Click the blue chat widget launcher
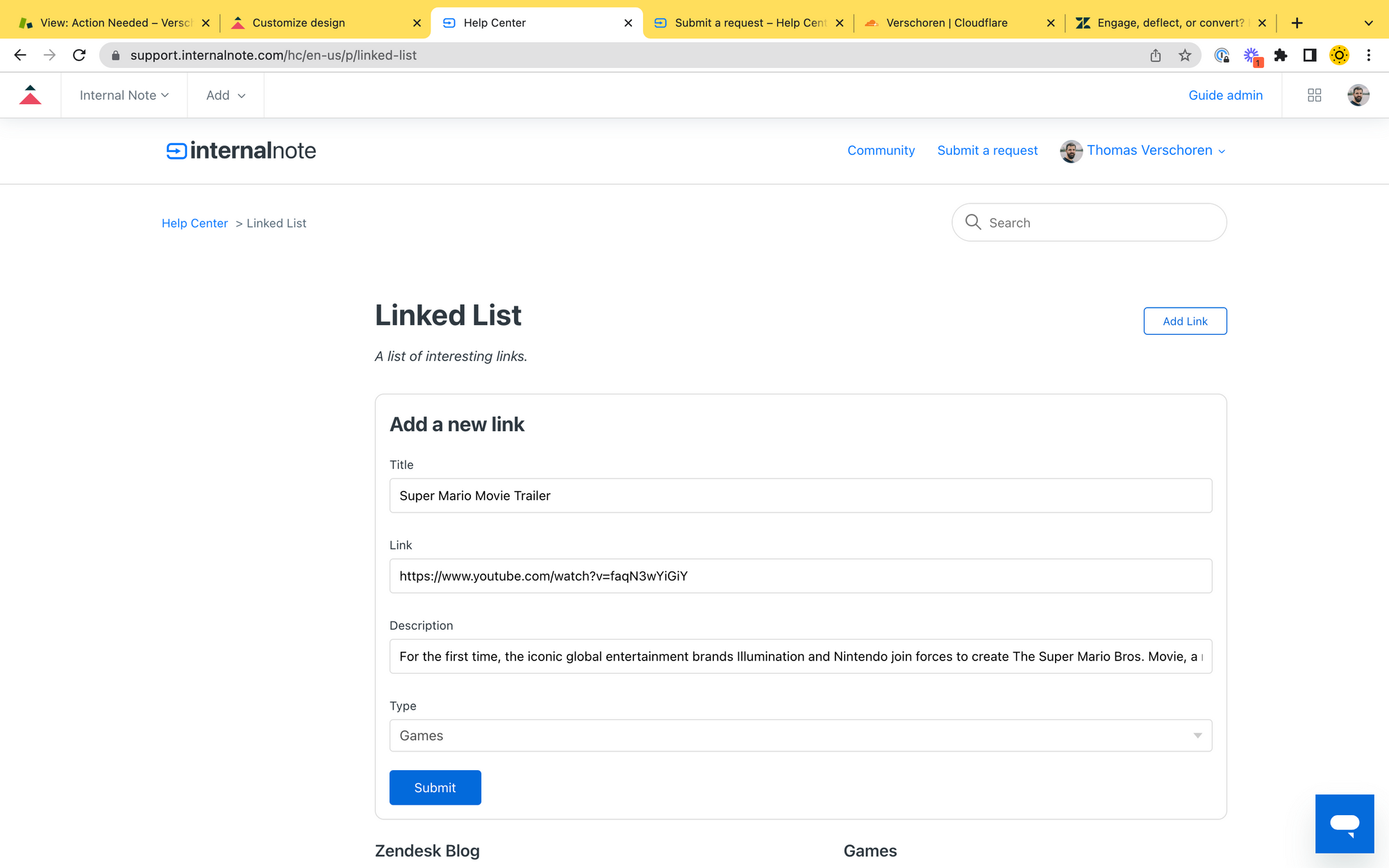 (x=1344, y=824)
